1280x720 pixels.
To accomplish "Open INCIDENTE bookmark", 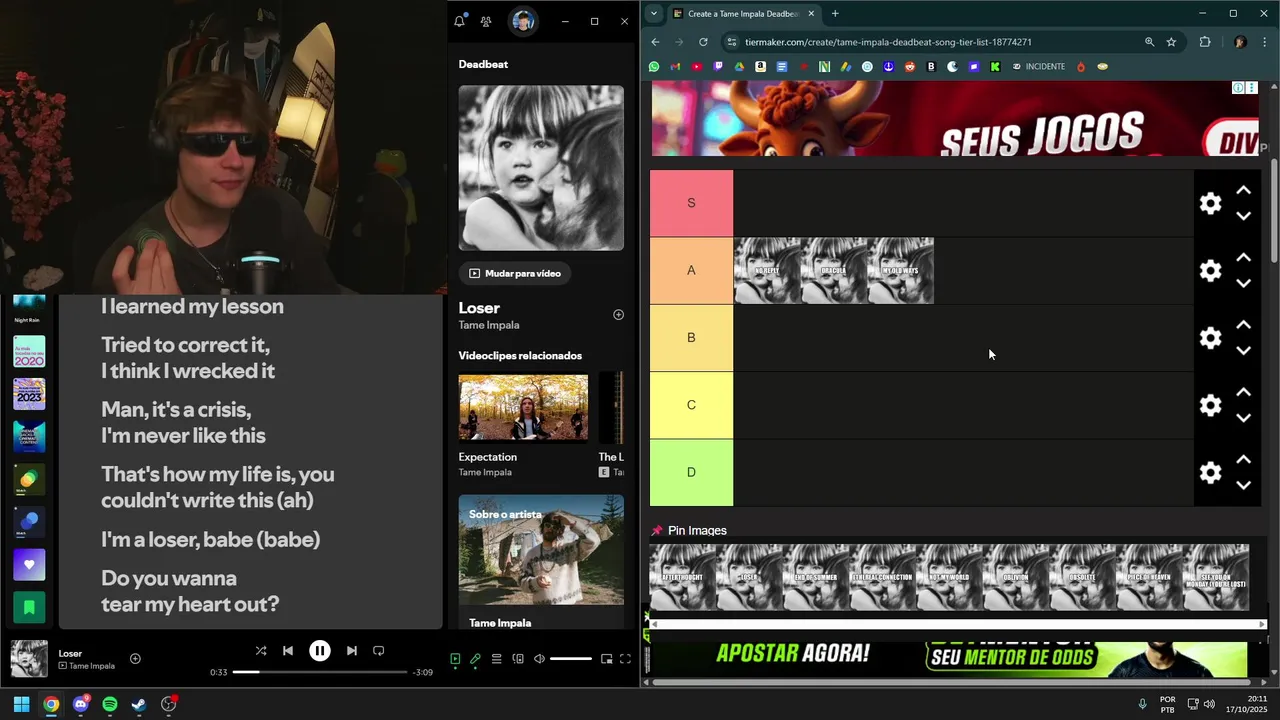I will click(x=1038, y=67).
